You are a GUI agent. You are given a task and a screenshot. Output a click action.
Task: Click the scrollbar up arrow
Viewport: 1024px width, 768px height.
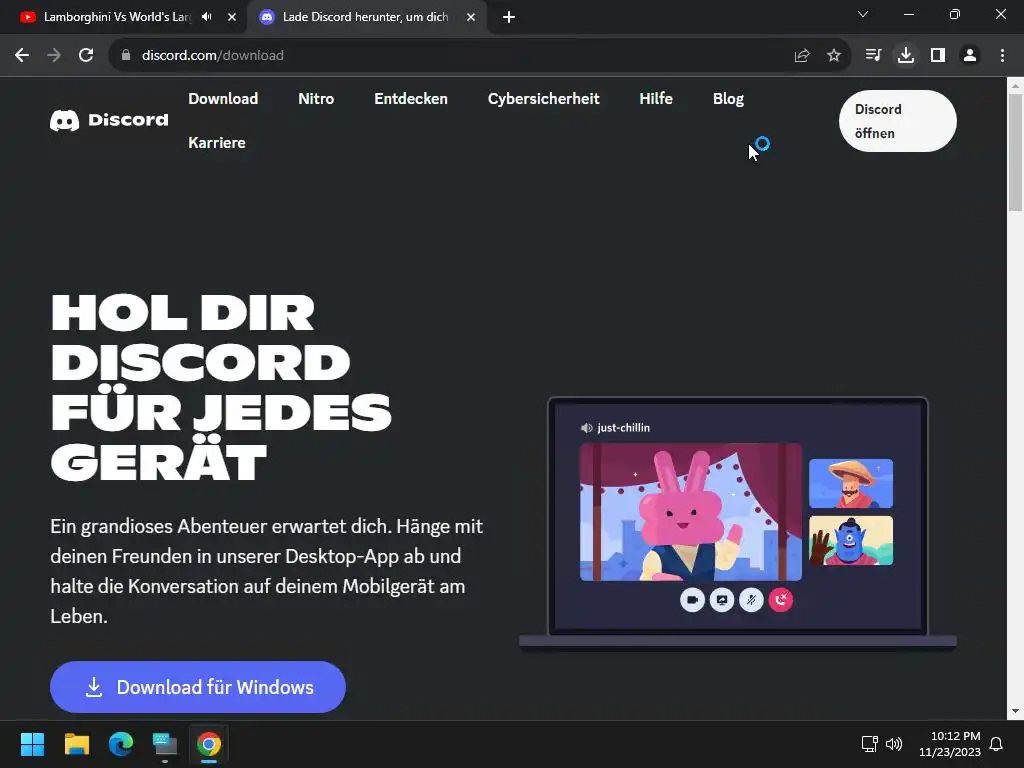(1016, 85)
